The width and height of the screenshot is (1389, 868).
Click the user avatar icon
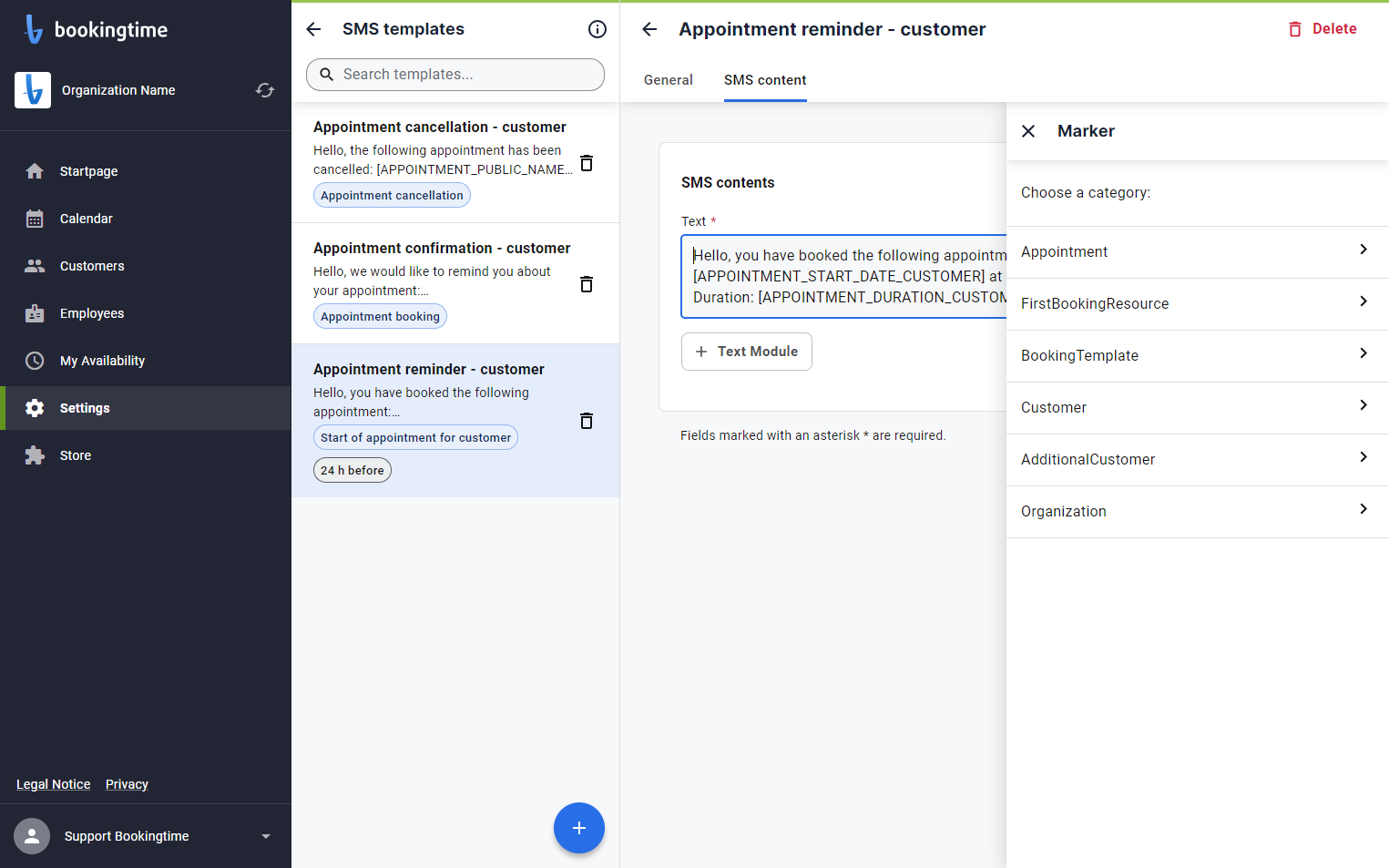click(x=32, y=836)
